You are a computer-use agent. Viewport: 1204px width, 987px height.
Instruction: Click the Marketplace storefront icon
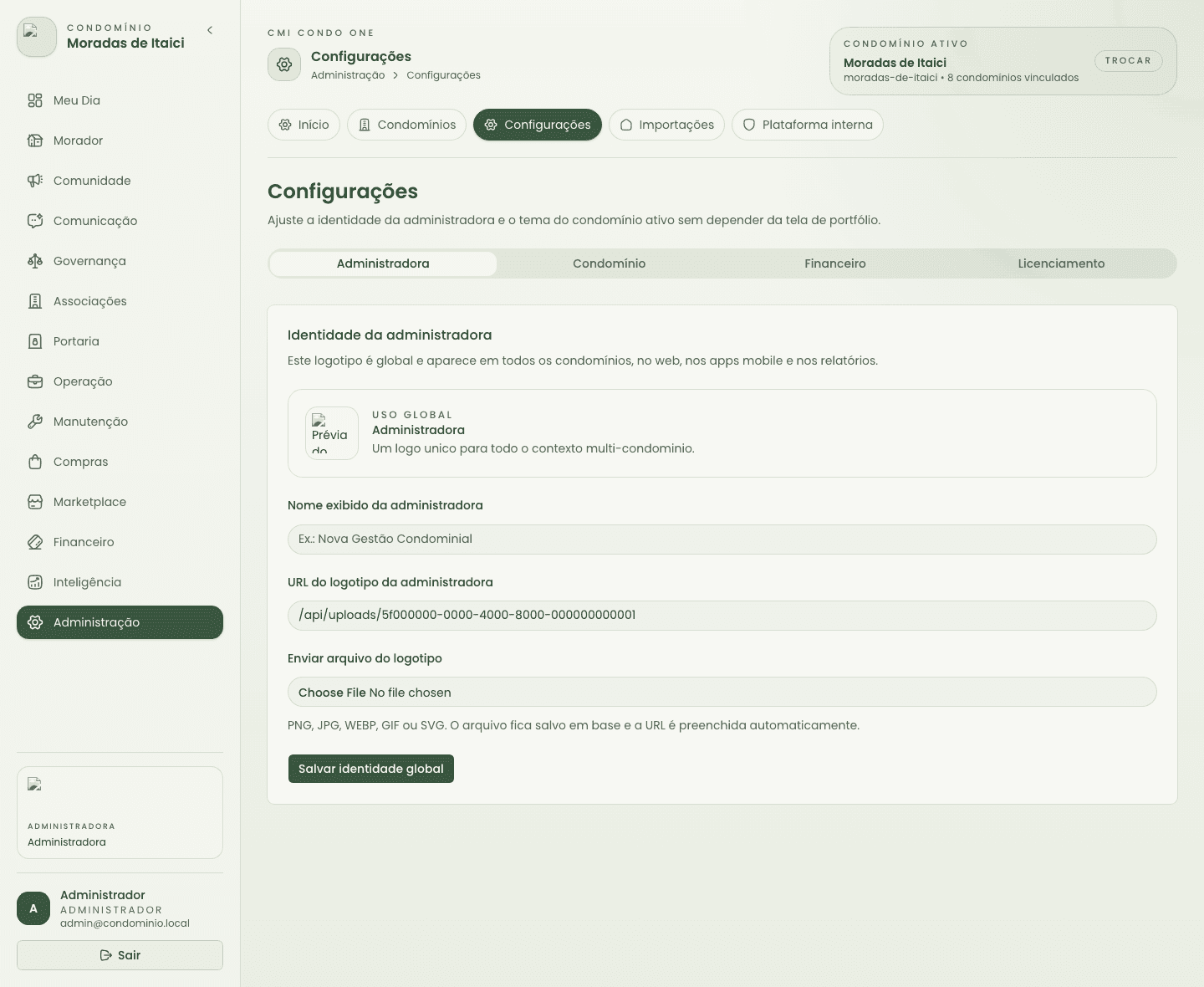click(35, 502)
